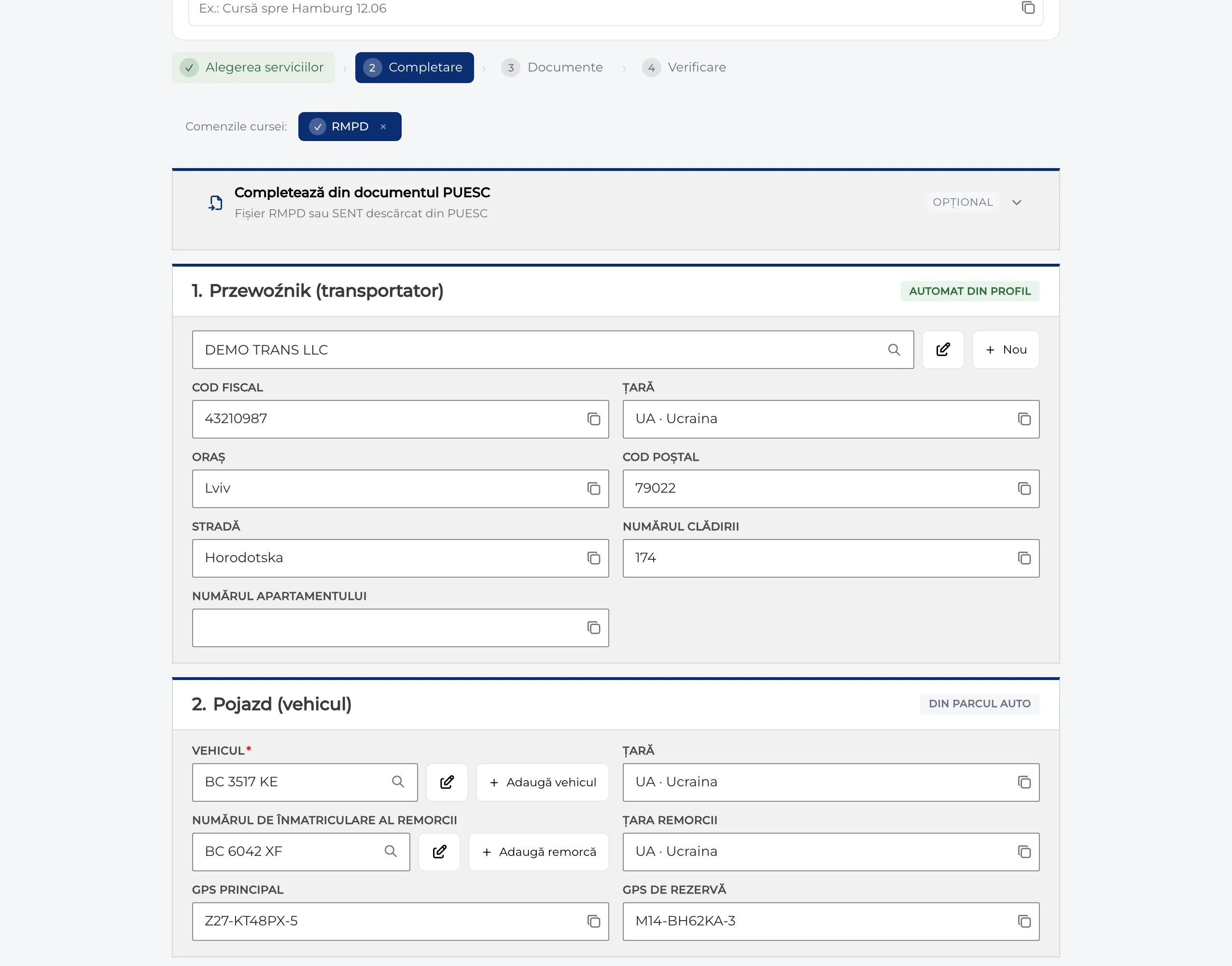The height and width of the screenshot is (966, 1232).
Task: Open the carrier DEMO TRANS LLC combo box
Action: pyautogui.click(x=553, y=350)
